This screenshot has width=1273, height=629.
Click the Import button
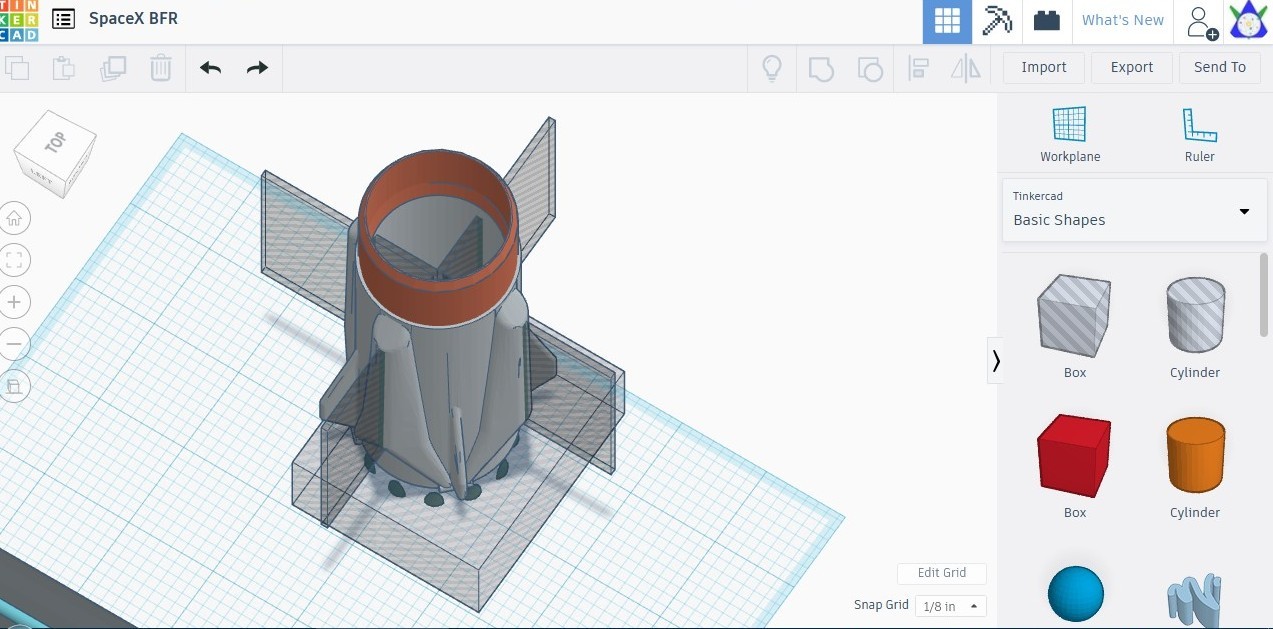[1044, 67]
